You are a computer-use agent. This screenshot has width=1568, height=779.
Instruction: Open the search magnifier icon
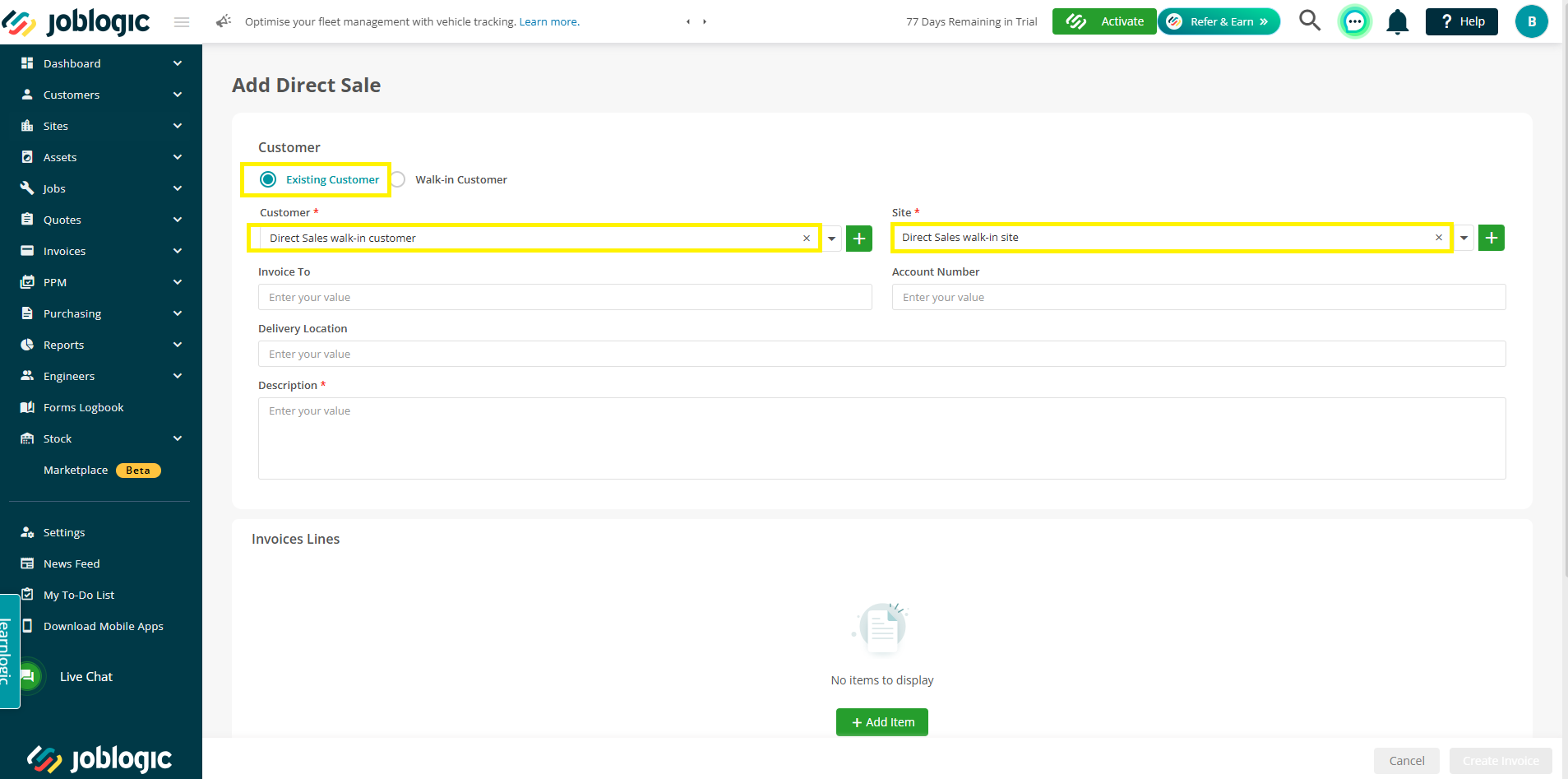coord(1310,21)
